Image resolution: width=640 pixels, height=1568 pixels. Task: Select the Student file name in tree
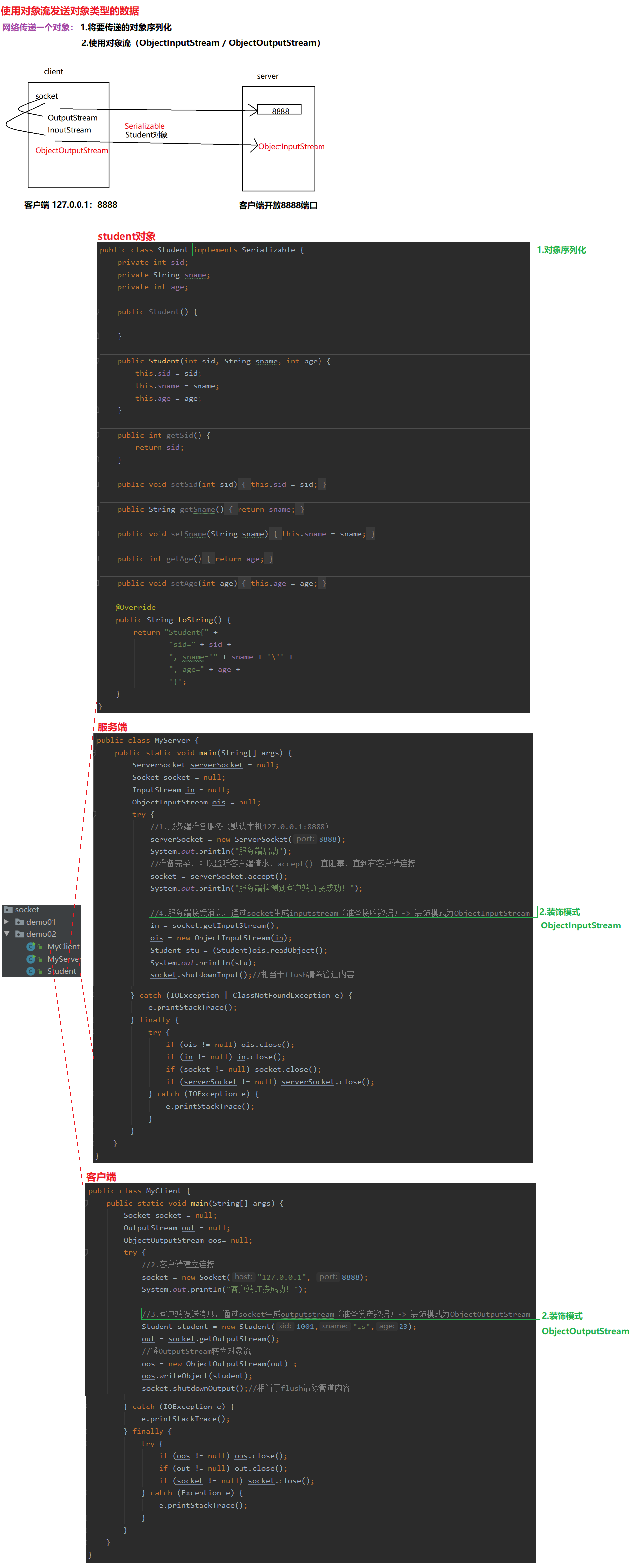62,971
